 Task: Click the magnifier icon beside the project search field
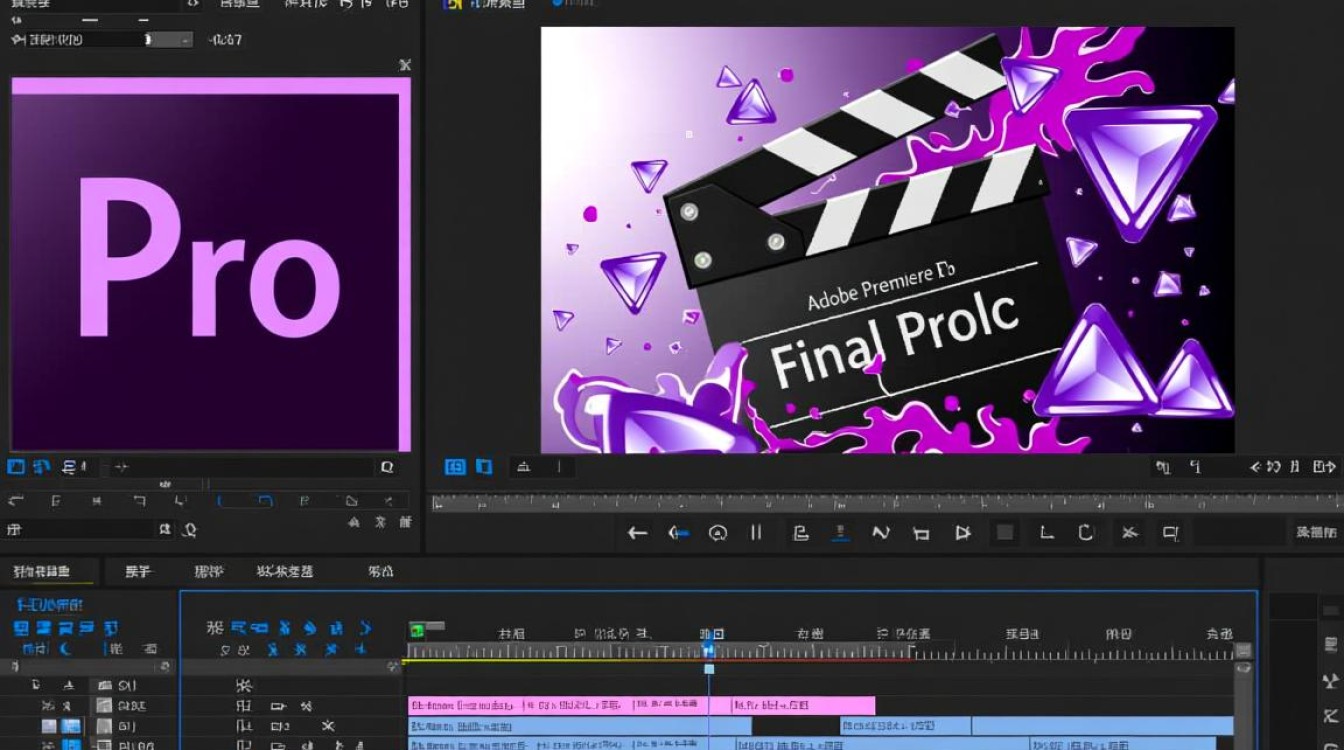pyautogui.click(x=189, y=529)
